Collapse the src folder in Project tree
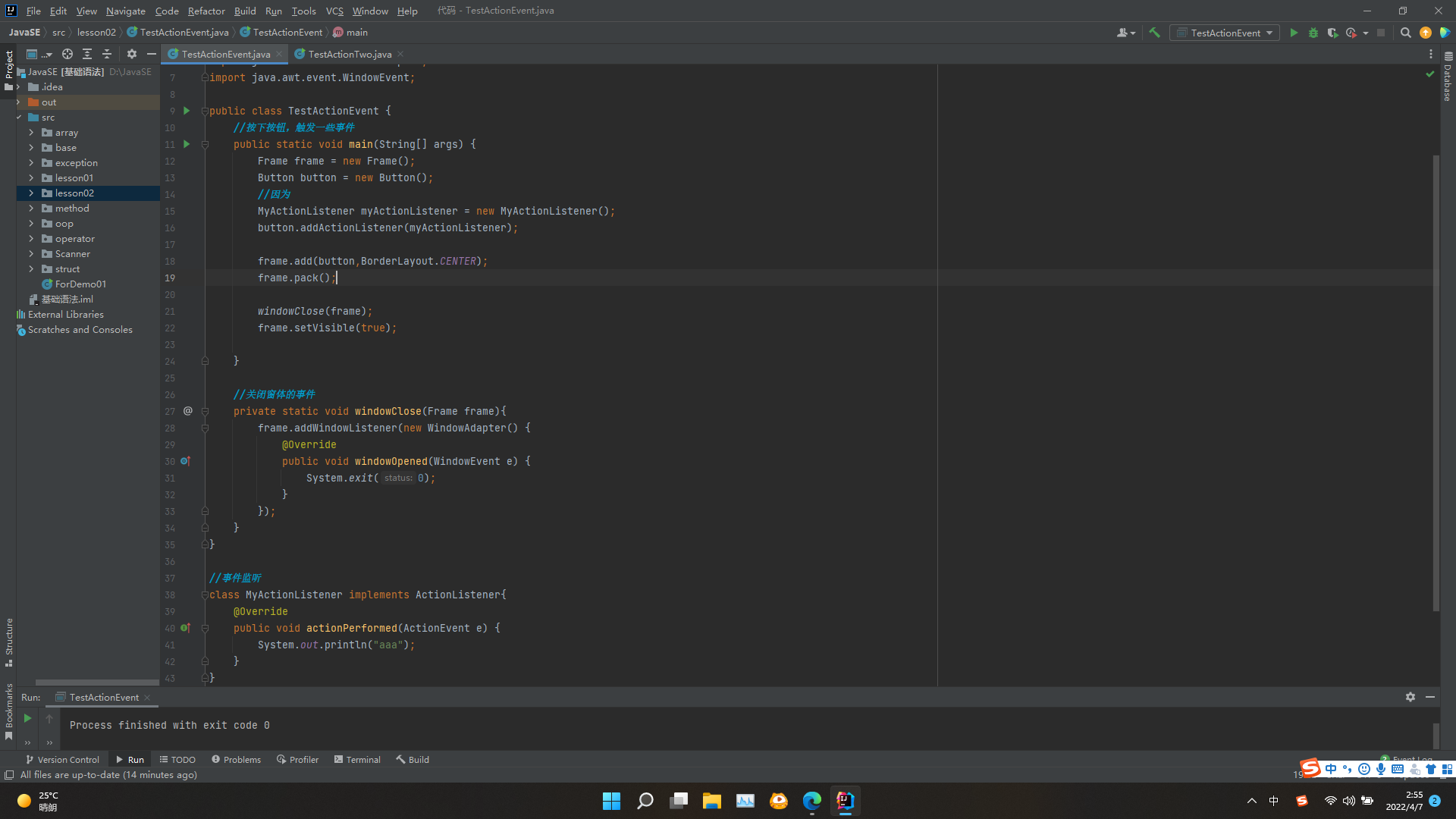The width and height of the screenshot is (1456, 819). [x=19, y=118]
